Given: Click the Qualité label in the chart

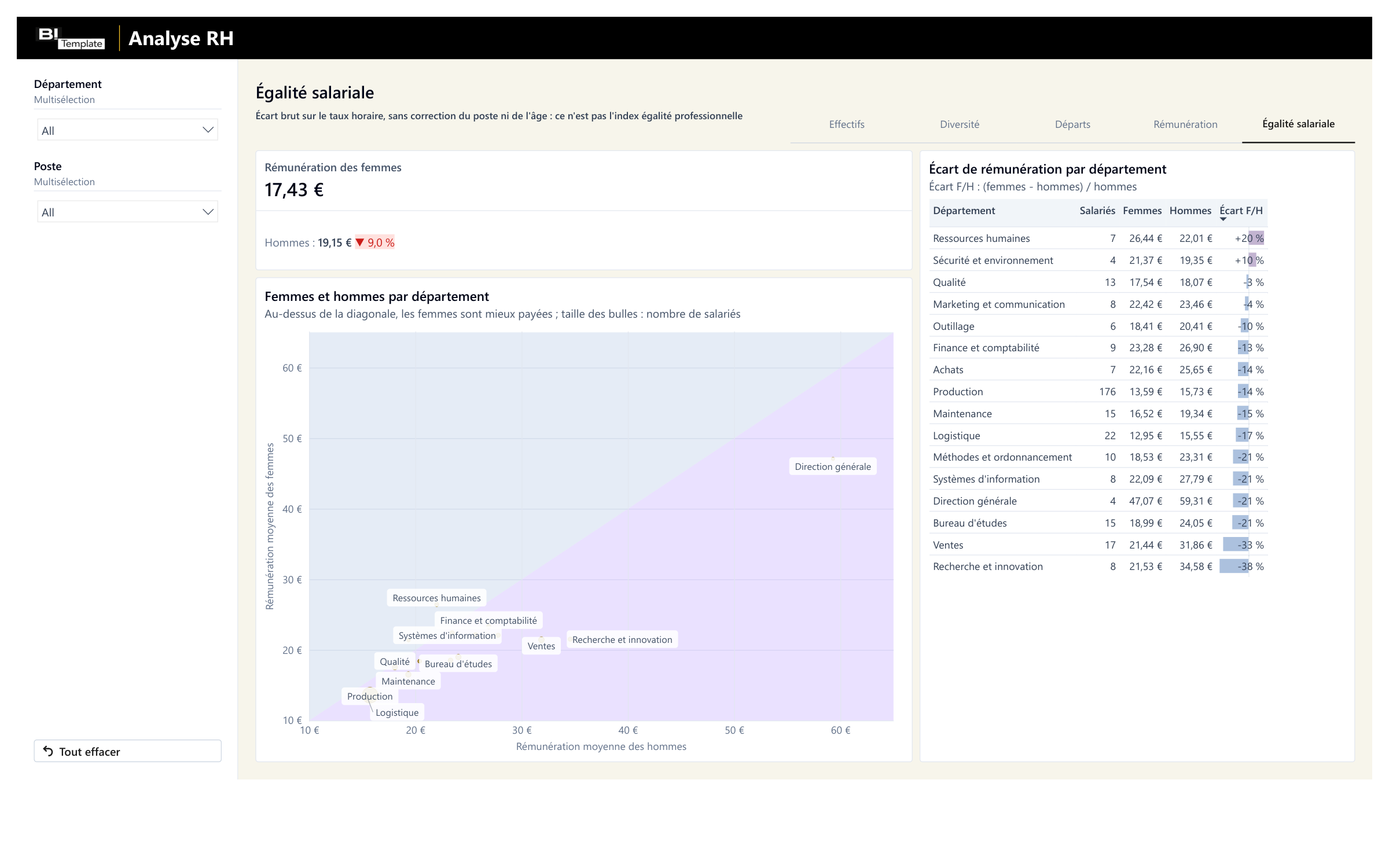Looking at the screenshot, I should click(395, 661).
